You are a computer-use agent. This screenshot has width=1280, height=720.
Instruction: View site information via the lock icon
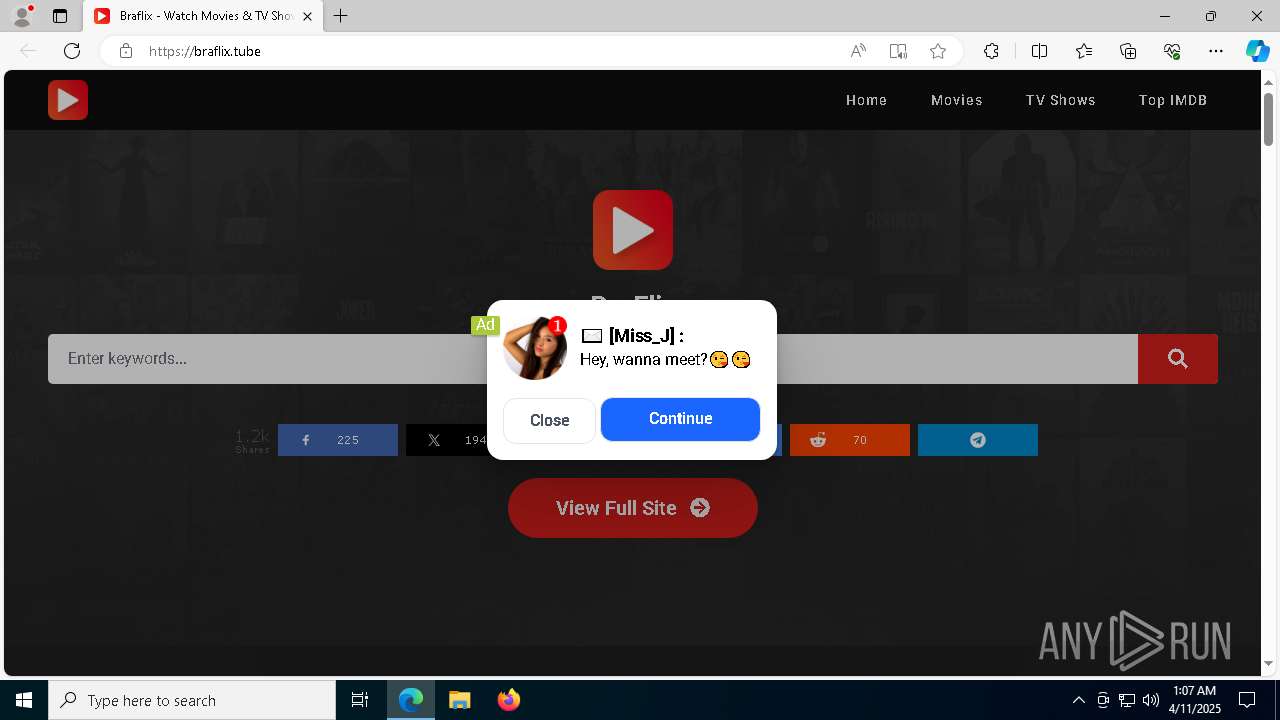(x=126, y=51)
